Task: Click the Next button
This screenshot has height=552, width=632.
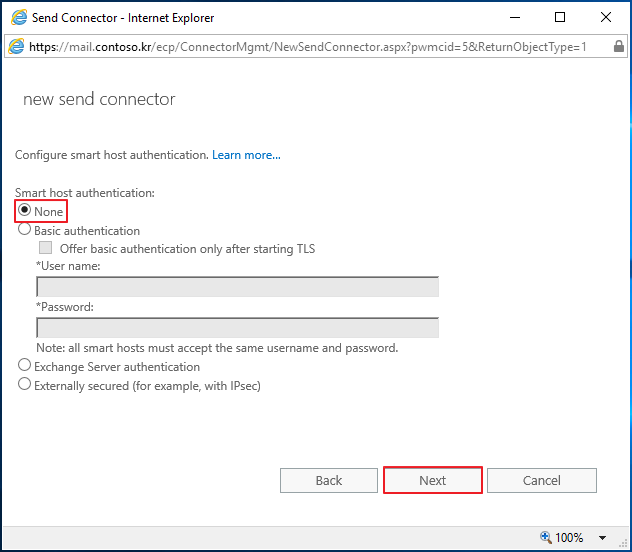Action: (x=432, y=480)
